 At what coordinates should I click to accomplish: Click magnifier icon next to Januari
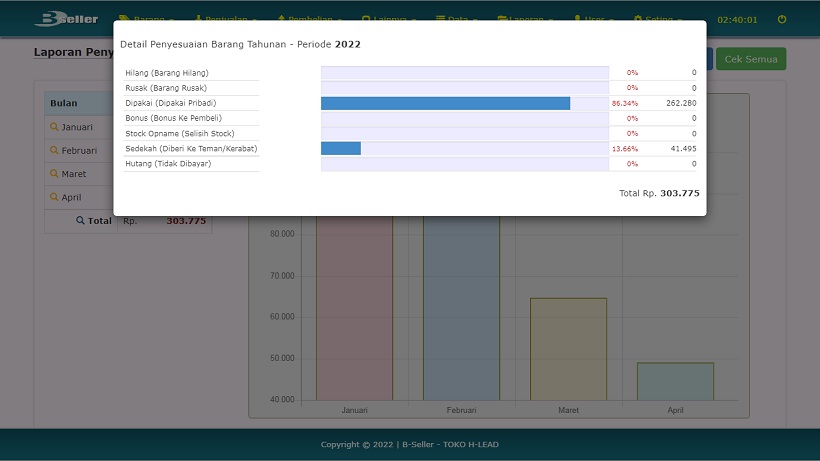[54, 127]
